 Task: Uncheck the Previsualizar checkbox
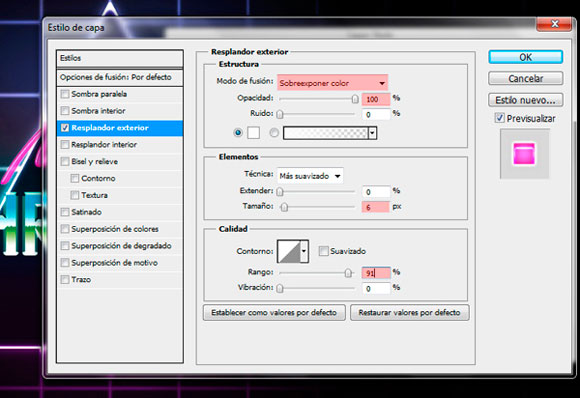499,118
